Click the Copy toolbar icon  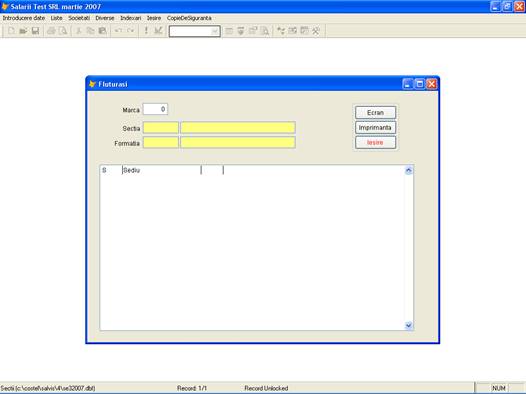click(90, 31)
